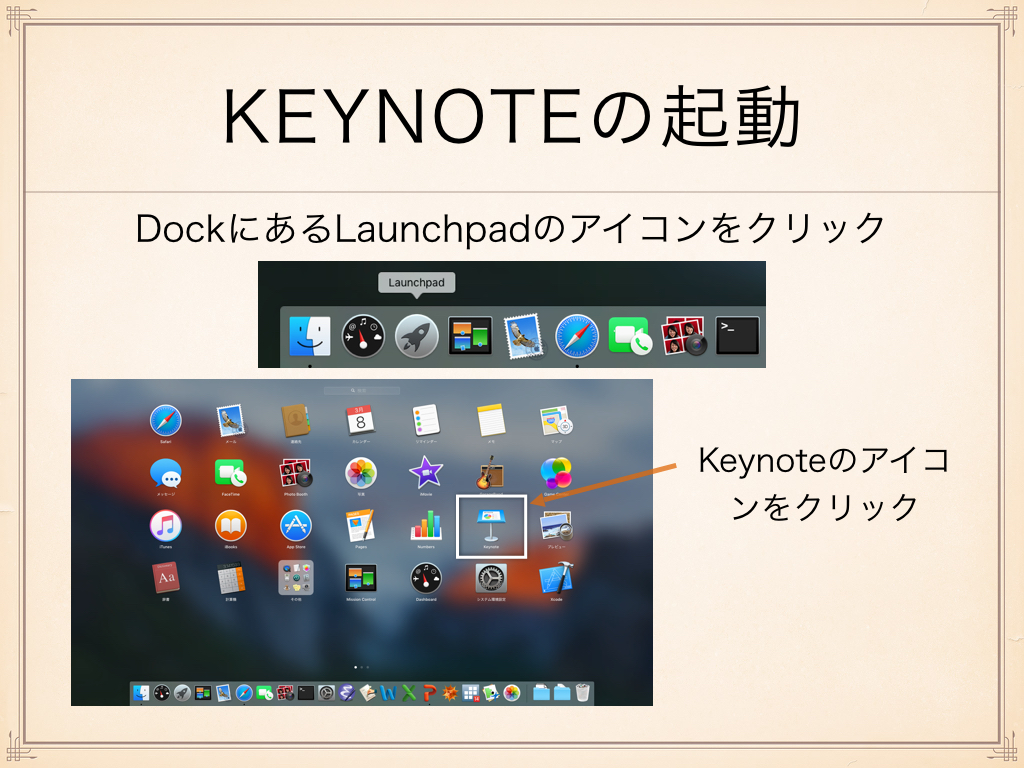The image size is (1024, 768).
Task: Open Photos flower icon in Launchpad grid
Action: click(360, 473)
